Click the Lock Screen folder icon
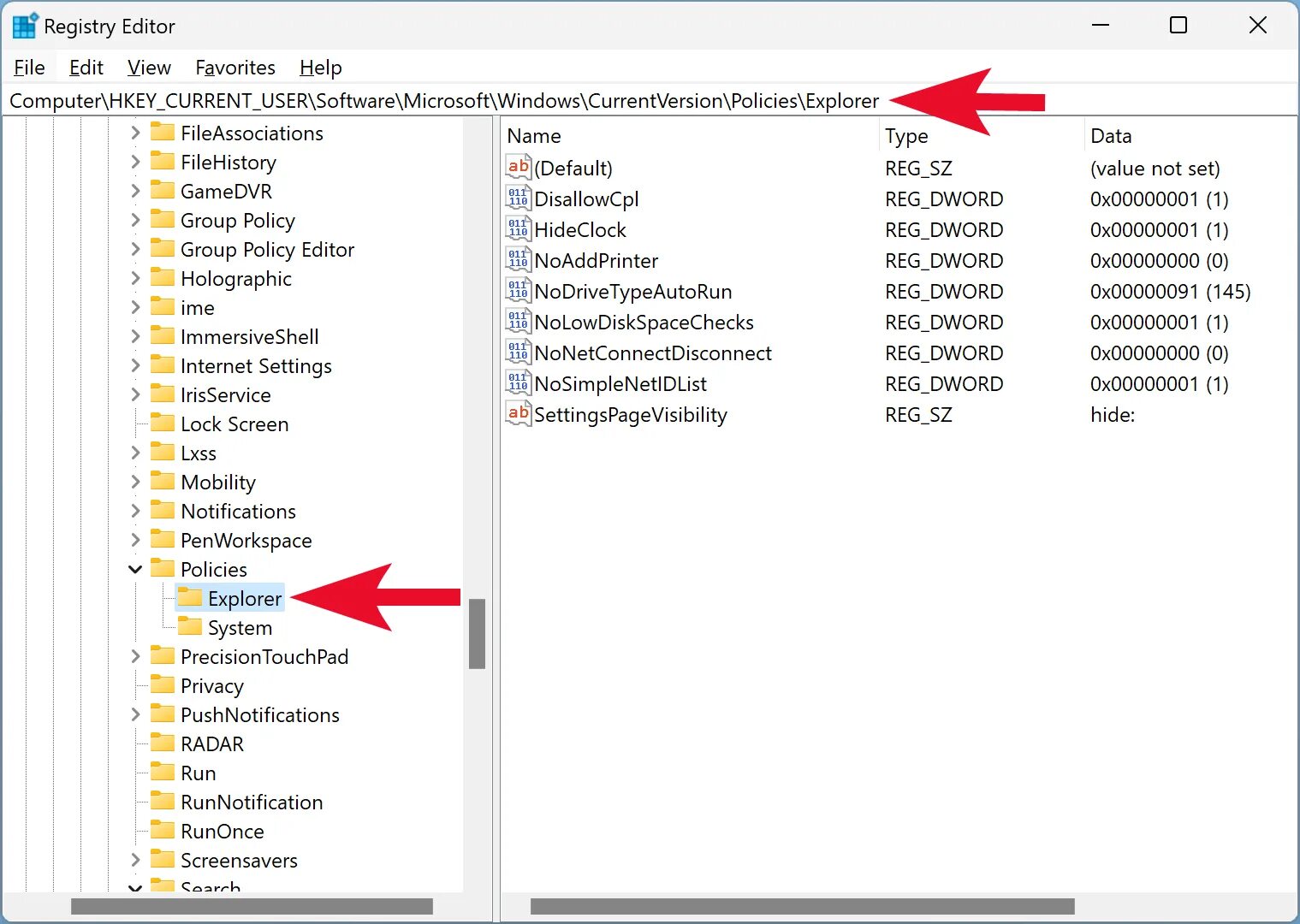1300x924 pixels. coord(162,423)
